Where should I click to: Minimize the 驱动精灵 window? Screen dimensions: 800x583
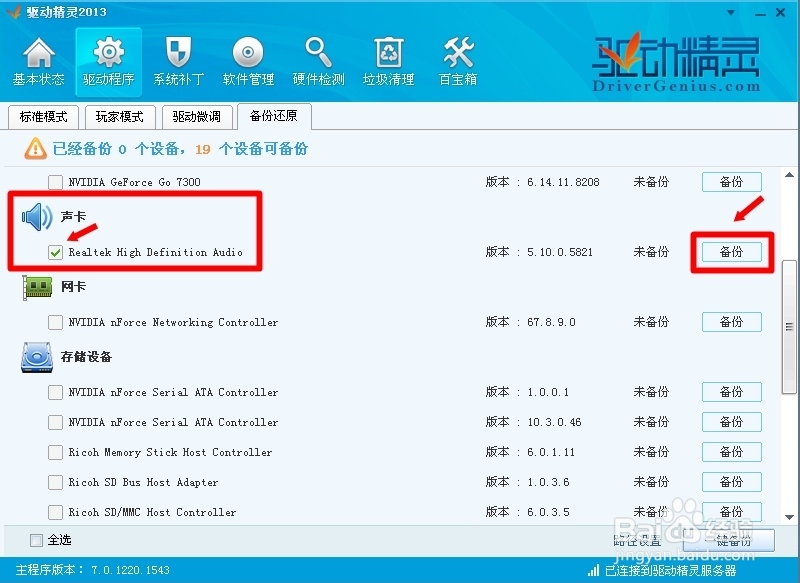click(760, 14)
